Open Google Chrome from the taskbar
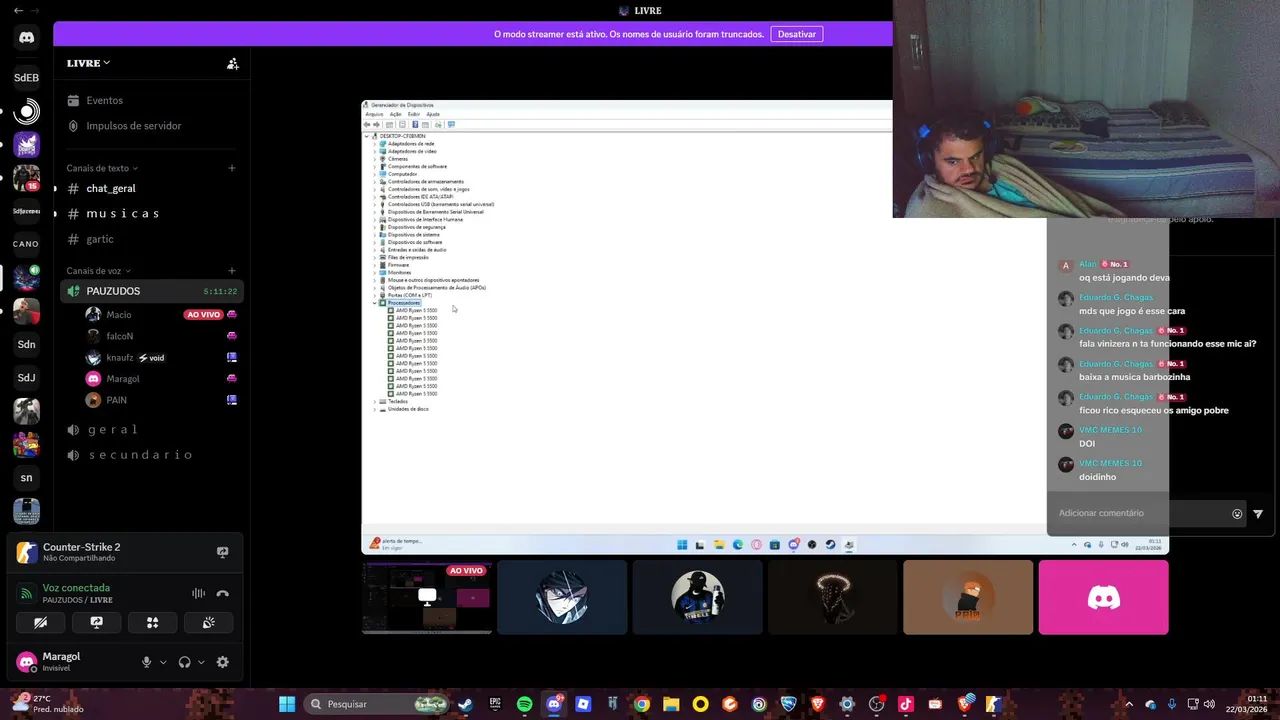The width and height of the screenshot is (1280, 720). pyautogui.click(x=641, y=704)
